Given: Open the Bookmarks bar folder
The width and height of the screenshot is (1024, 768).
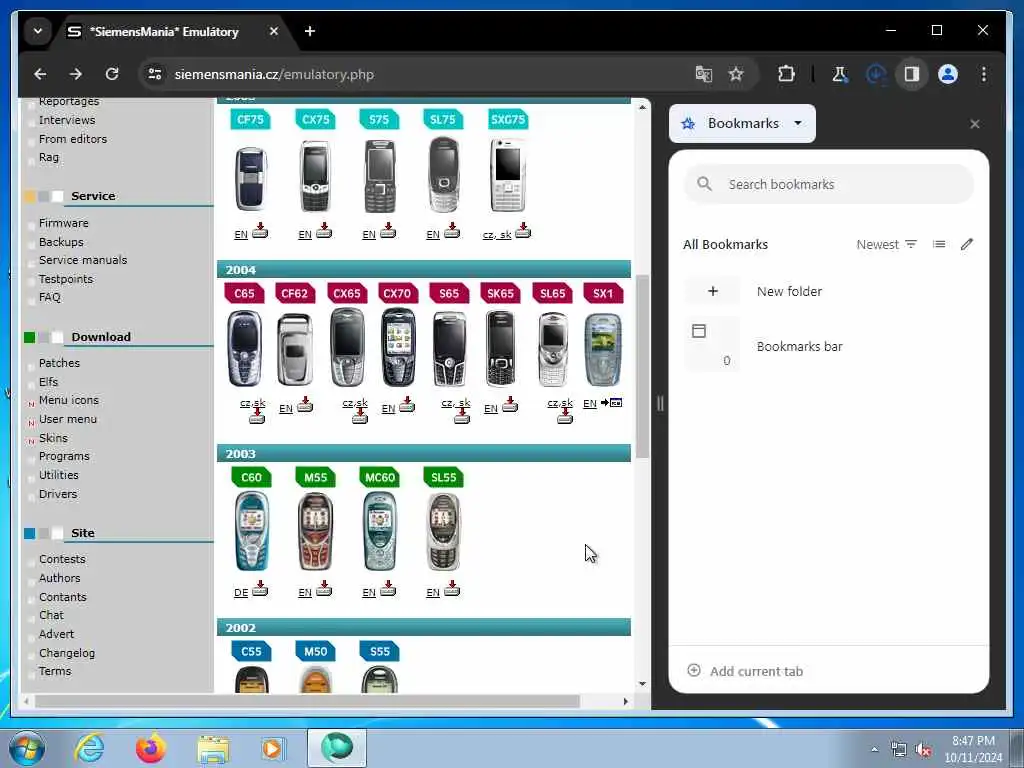Looking at the screenshot, I should pos(829,346).
